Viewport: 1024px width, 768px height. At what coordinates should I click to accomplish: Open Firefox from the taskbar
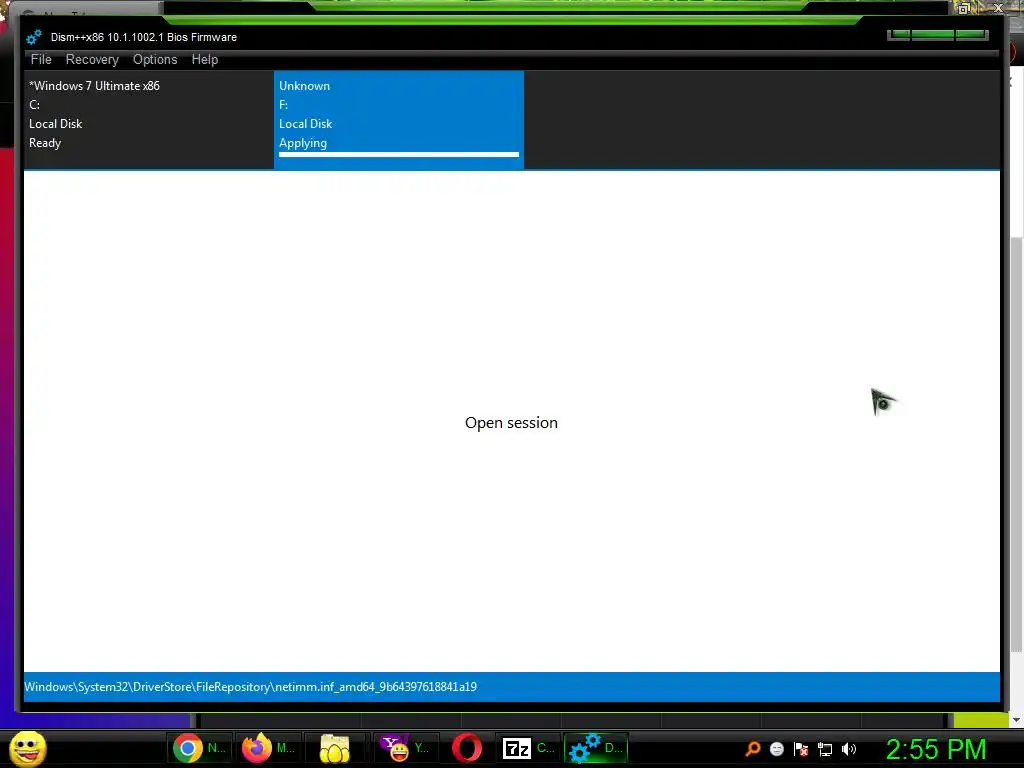268,748
